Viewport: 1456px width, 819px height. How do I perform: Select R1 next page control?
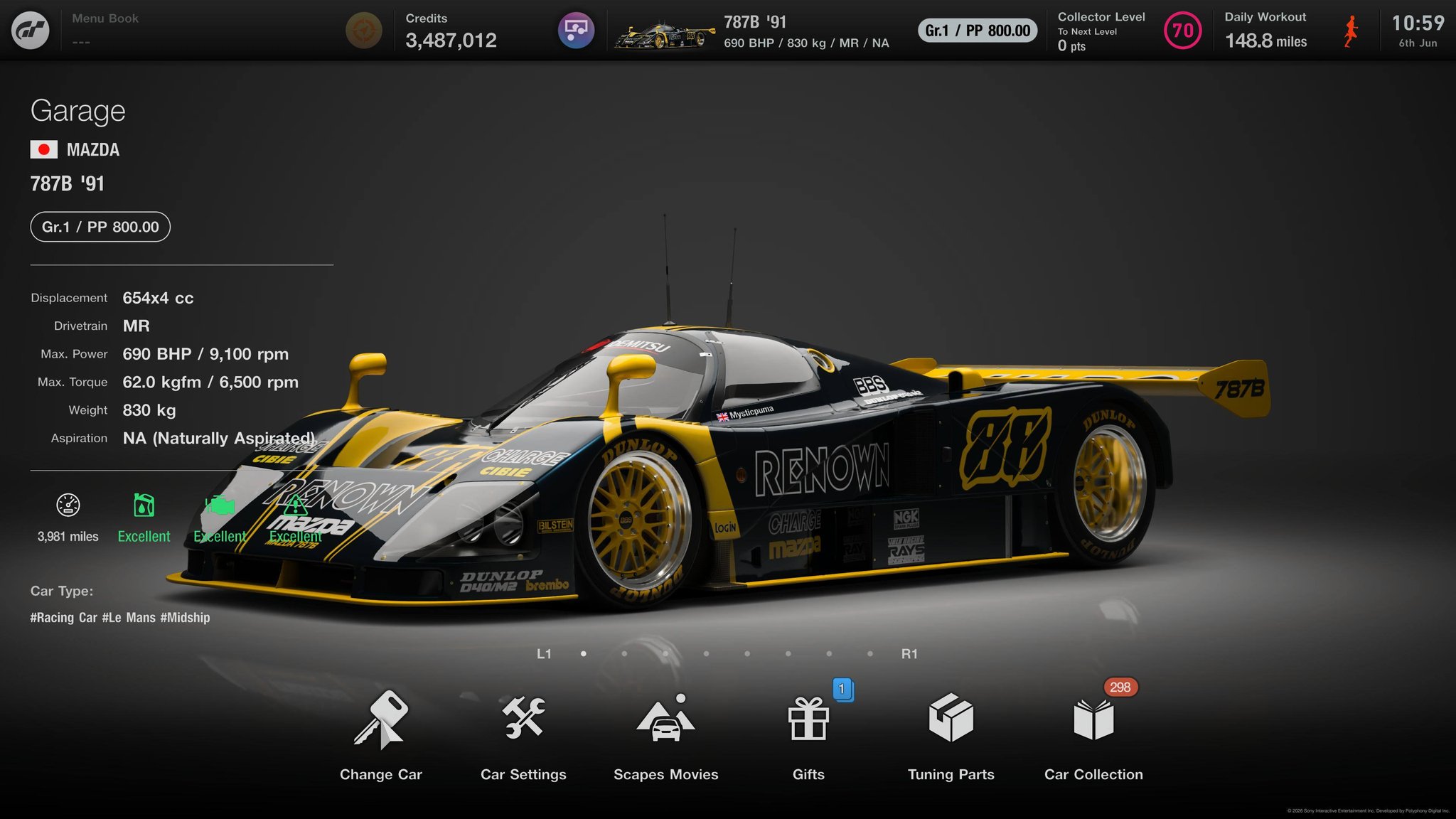[909, 654]
